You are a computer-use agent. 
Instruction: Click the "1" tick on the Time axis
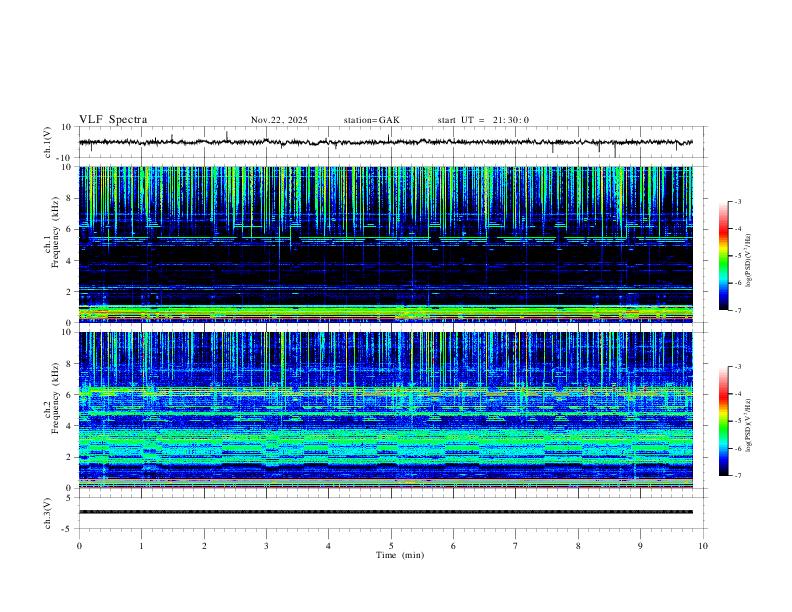[142, 546]
